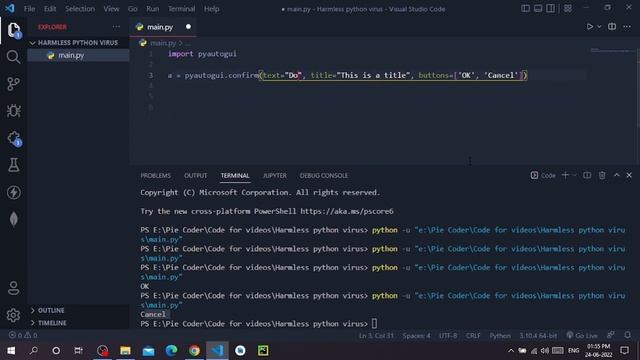Open the Edit menu
This screenshot has height=360, width=640.
(x=50, y=9)
